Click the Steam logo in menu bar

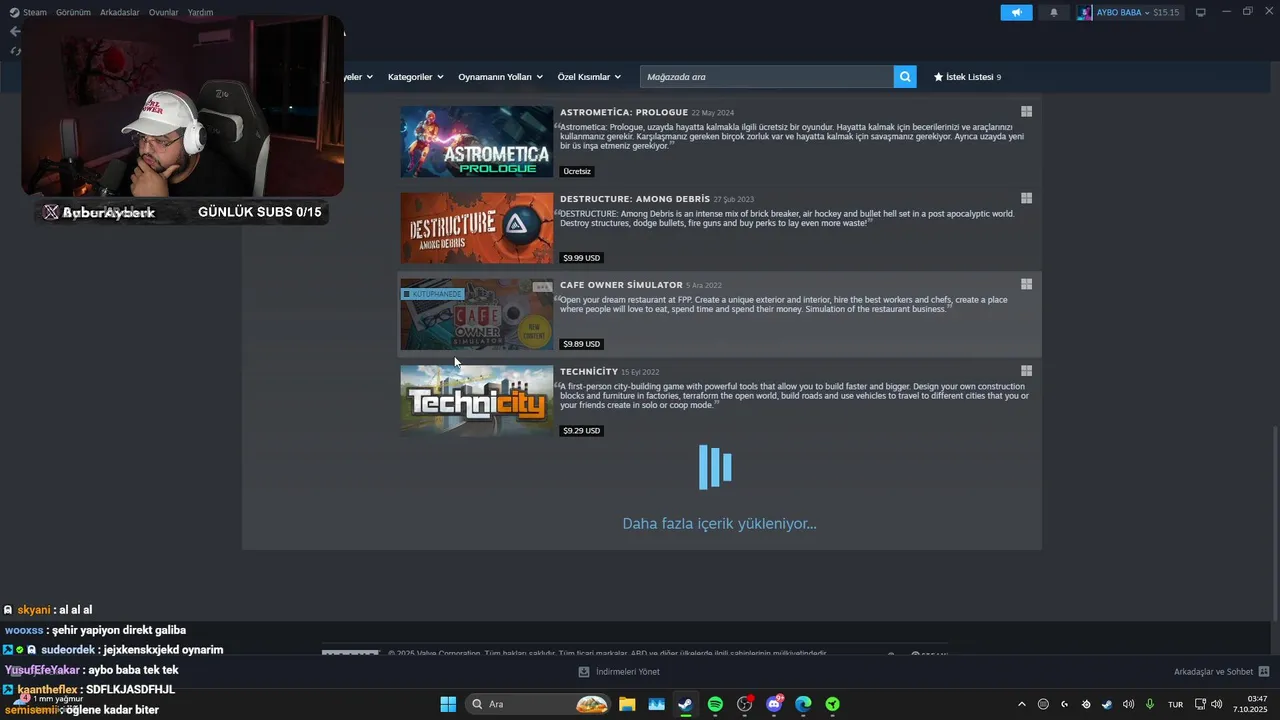click(x=14, y=13)
